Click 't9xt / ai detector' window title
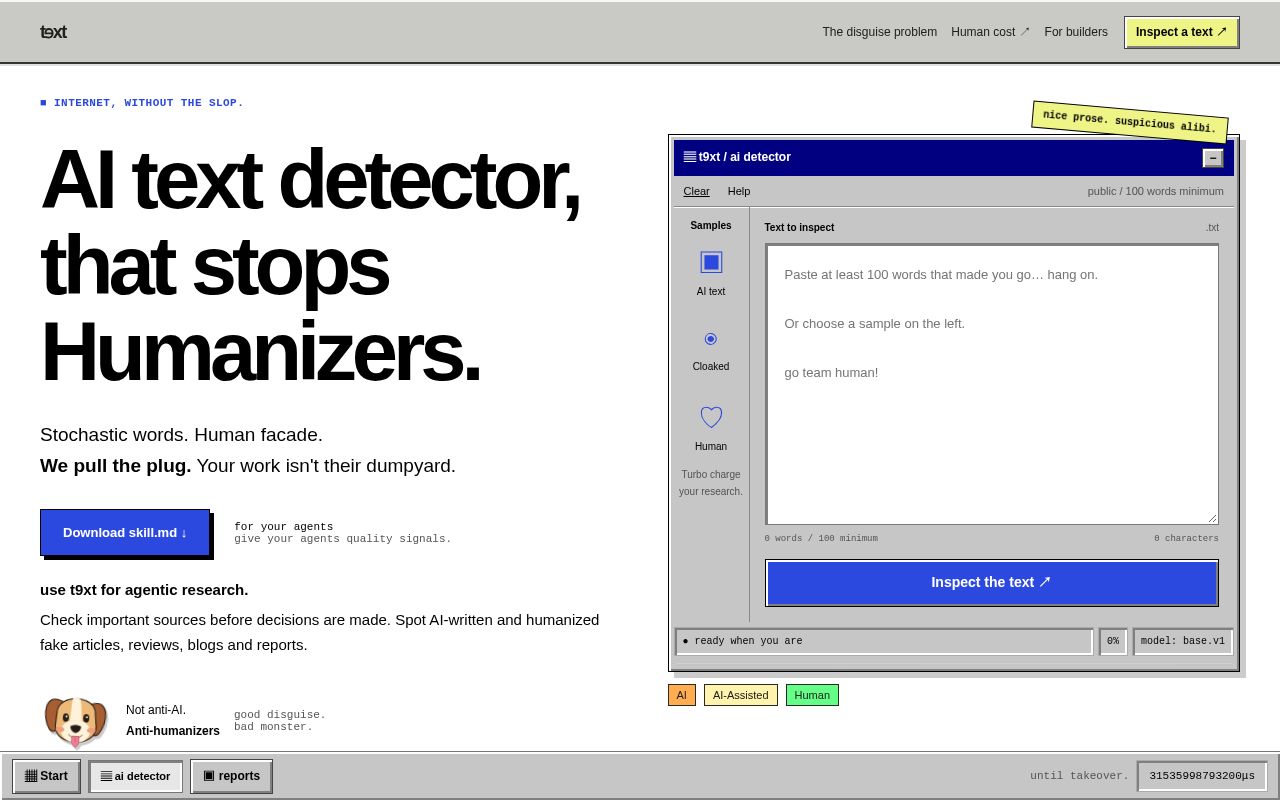Image resolution: width=1280 pixels, height=800 pixels. click(745, 157)
